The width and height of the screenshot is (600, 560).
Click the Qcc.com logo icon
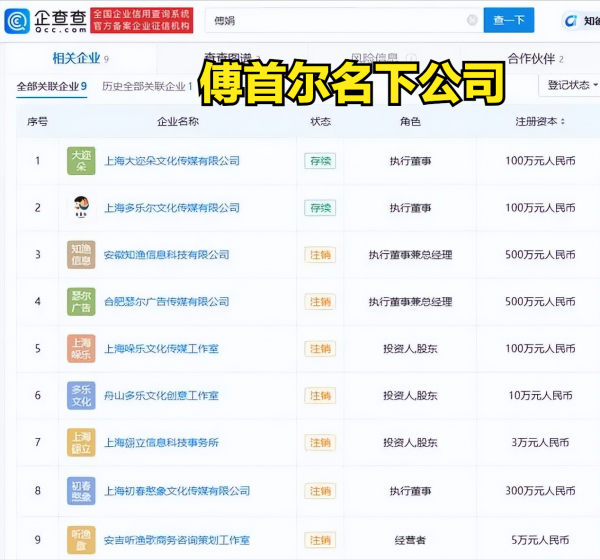(x=17, y=21)
